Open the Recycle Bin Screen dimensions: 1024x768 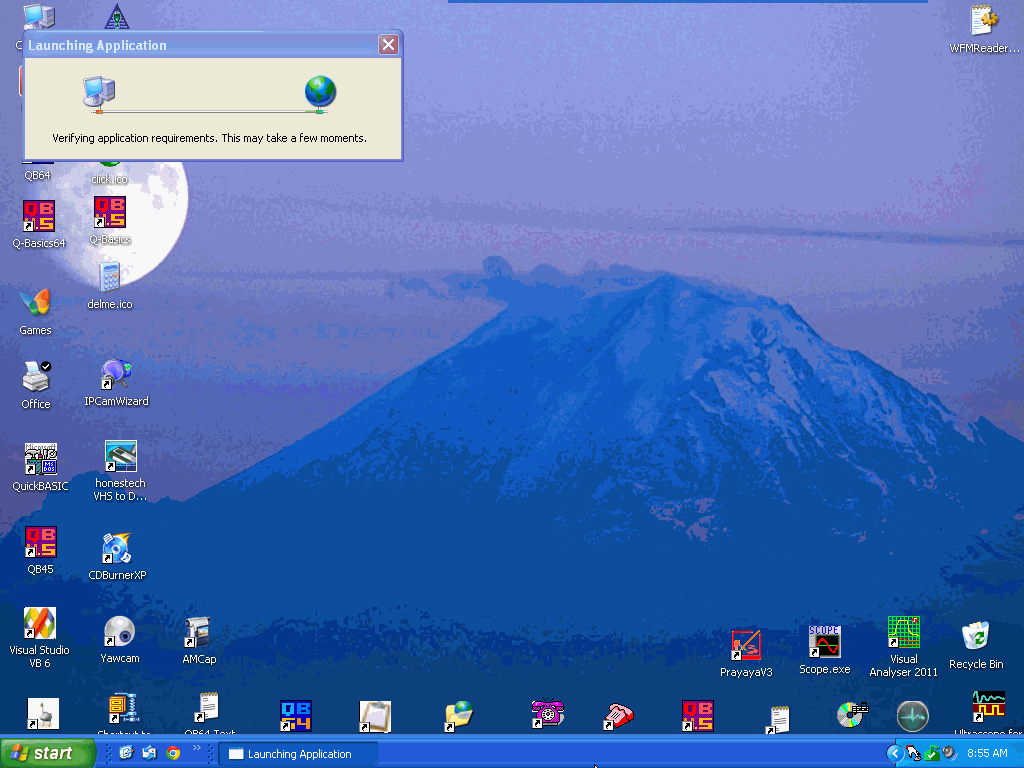[x=975, y=637]
